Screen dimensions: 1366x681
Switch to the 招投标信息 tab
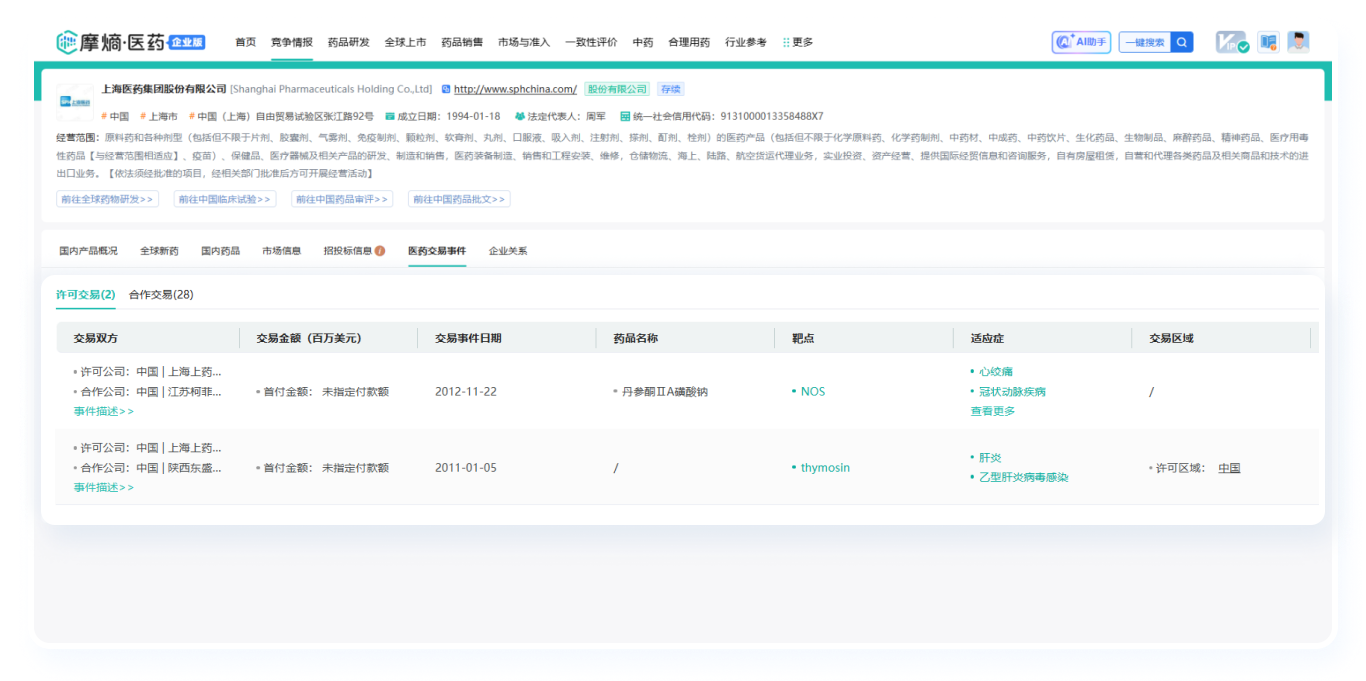click(x=347, y=251)
